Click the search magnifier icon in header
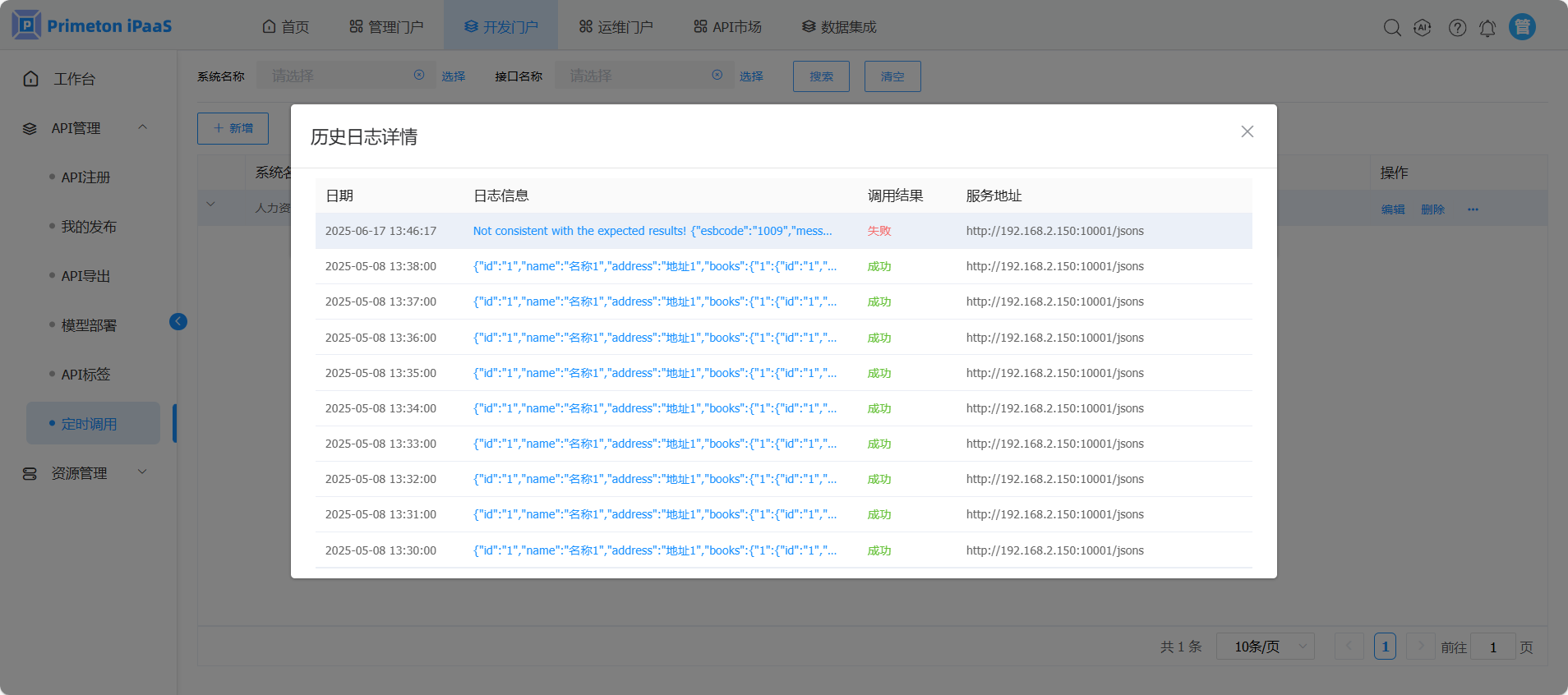The width and height of the screenshot is (1568, 695). (1391, 27)
